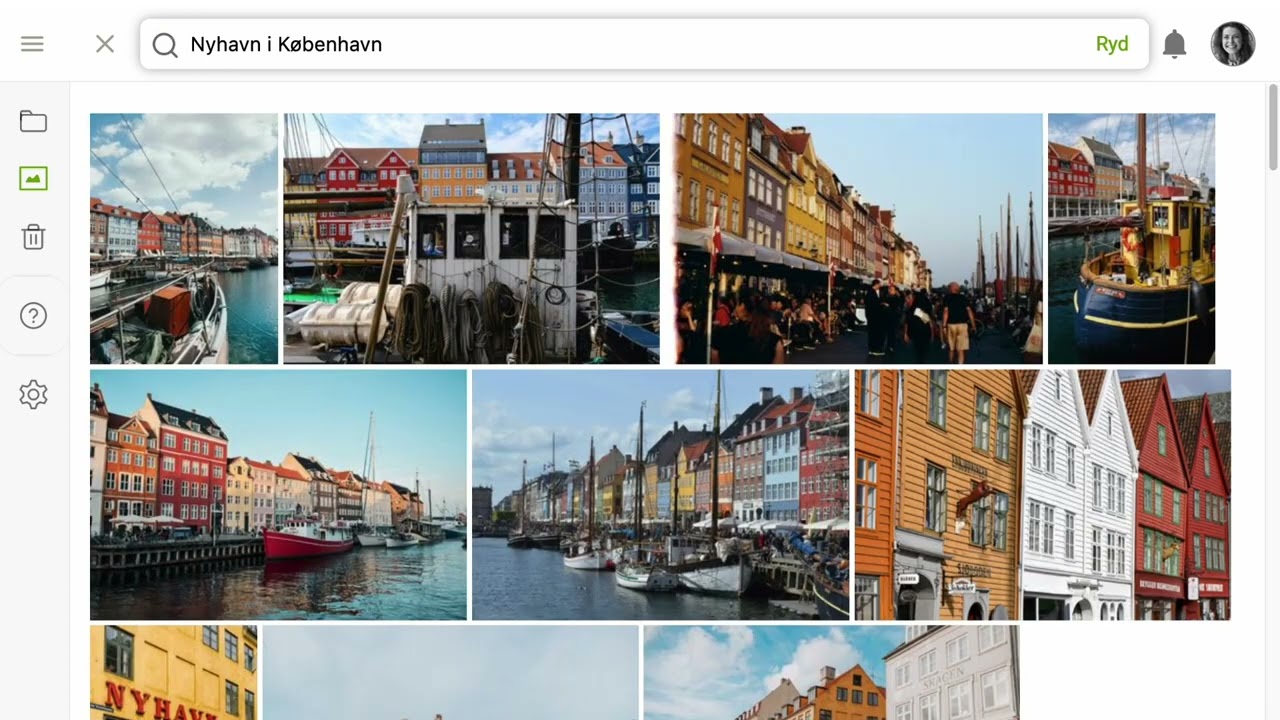The width and height of the screenshot is (1280, 720).
Task: Open Help via the question mark icon
Action: click(33, 316)
